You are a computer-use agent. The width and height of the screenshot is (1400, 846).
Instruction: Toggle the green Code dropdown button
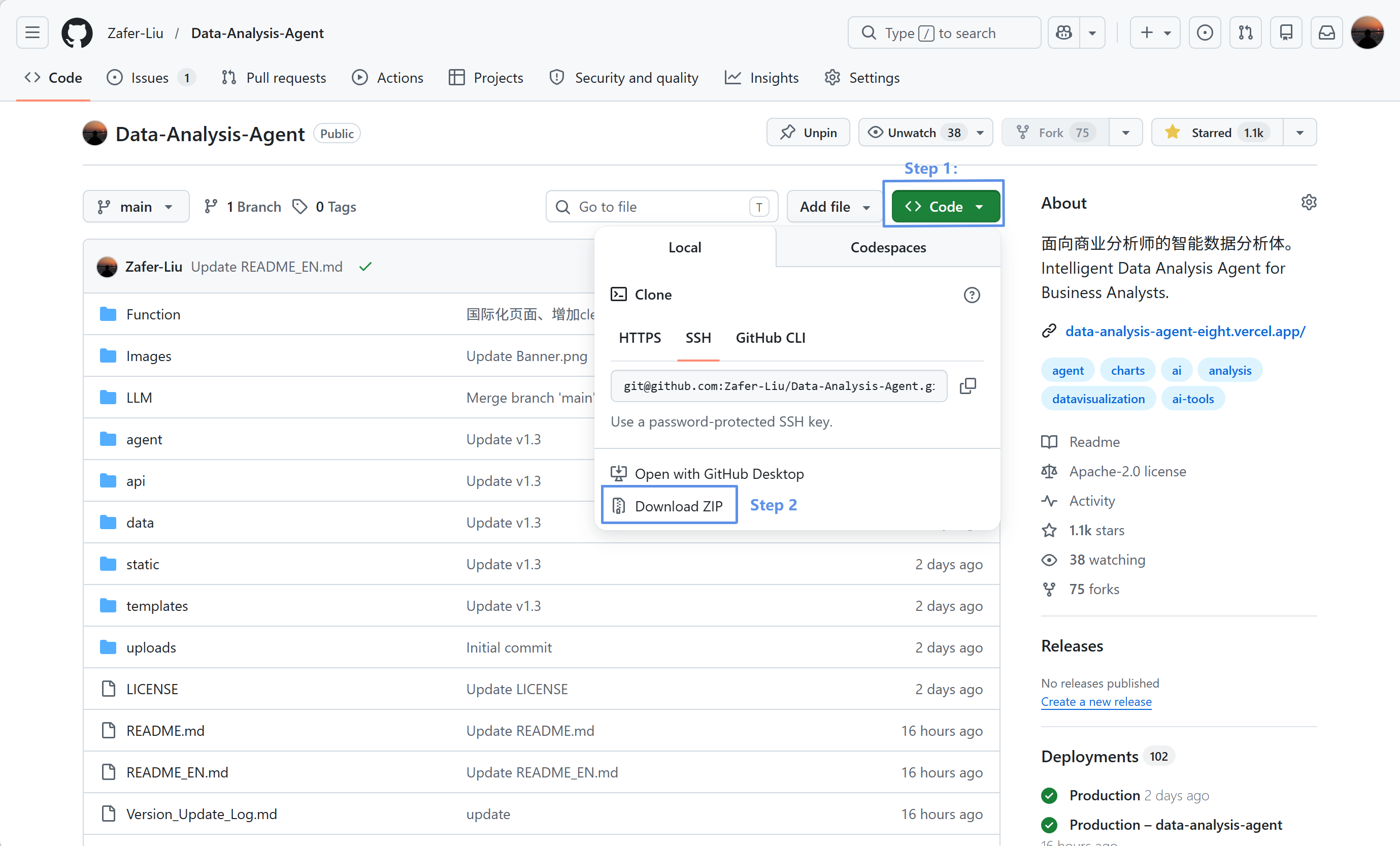[946, 206]
